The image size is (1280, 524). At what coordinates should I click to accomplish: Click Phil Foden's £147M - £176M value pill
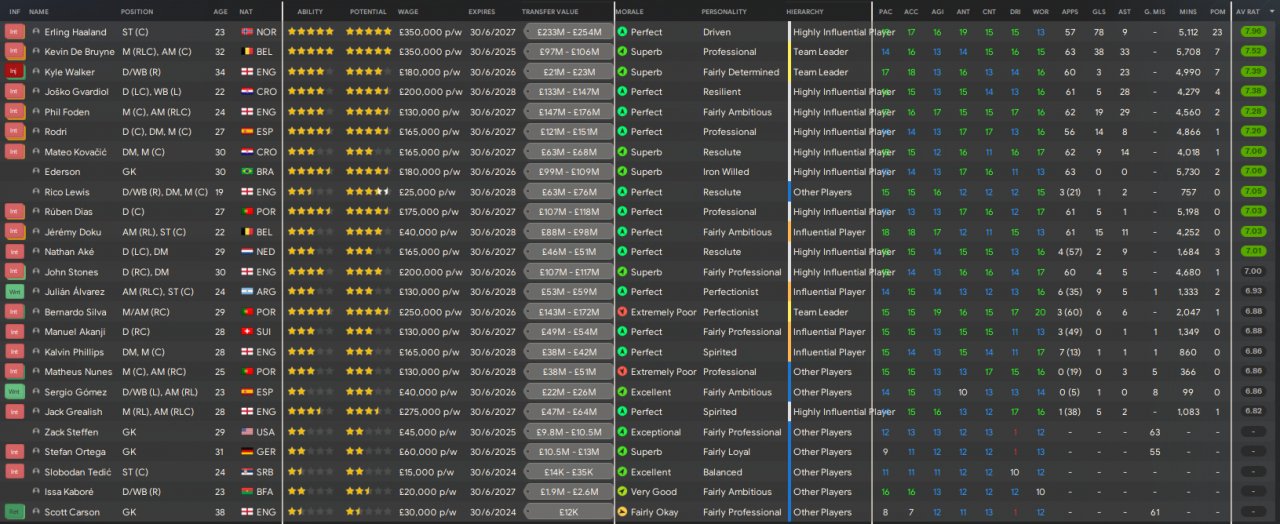coord(569,112)
